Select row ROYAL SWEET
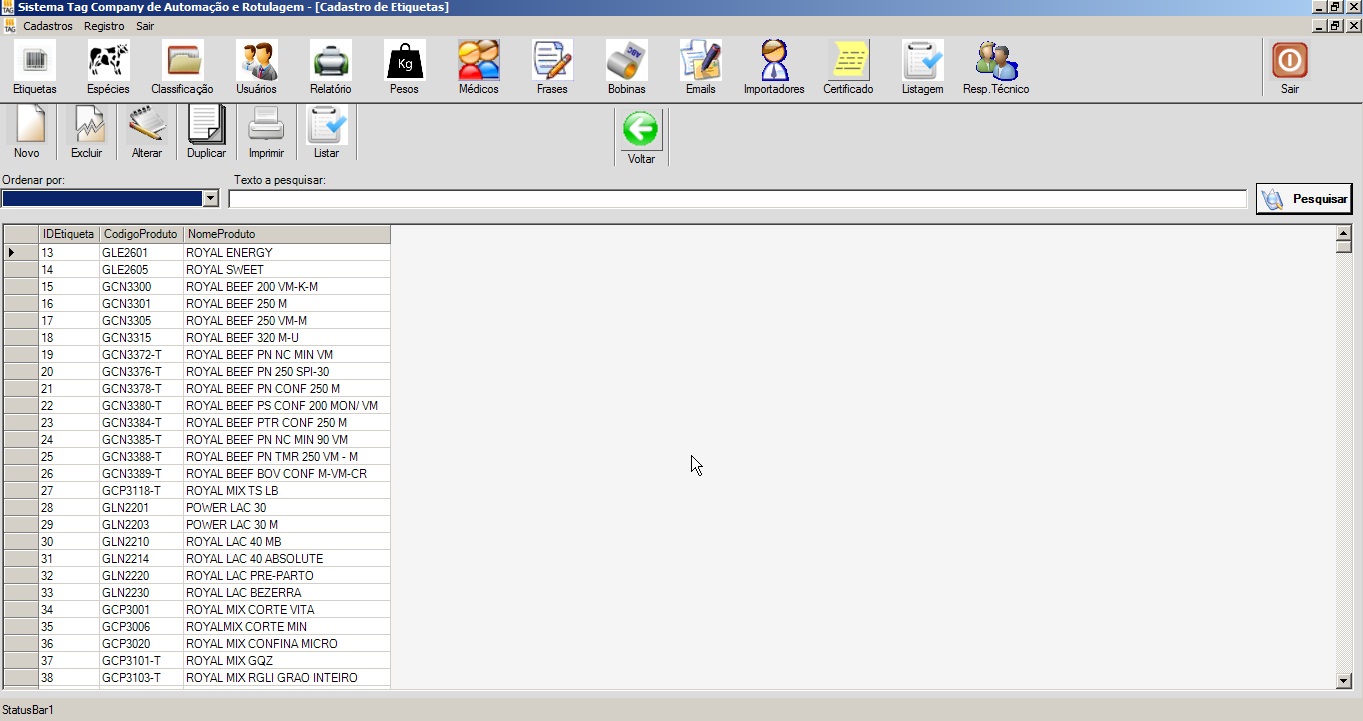The height and width of the screenshot is (721, 1363). click(x=197, y=270)
